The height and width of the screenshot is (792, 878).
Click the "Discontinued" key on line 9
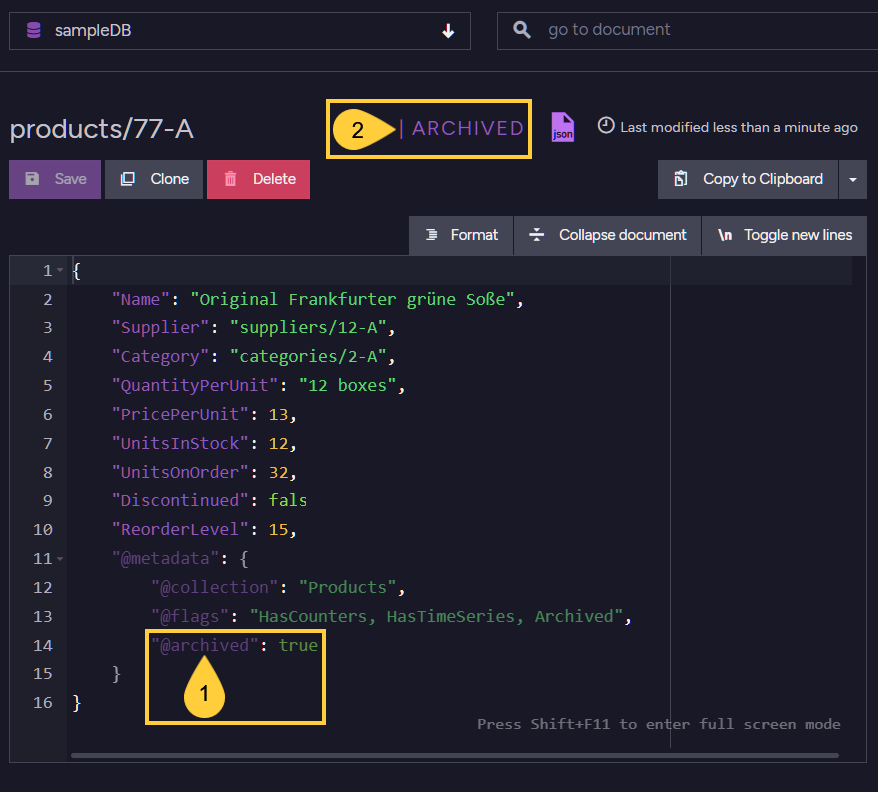click(180, 500)
